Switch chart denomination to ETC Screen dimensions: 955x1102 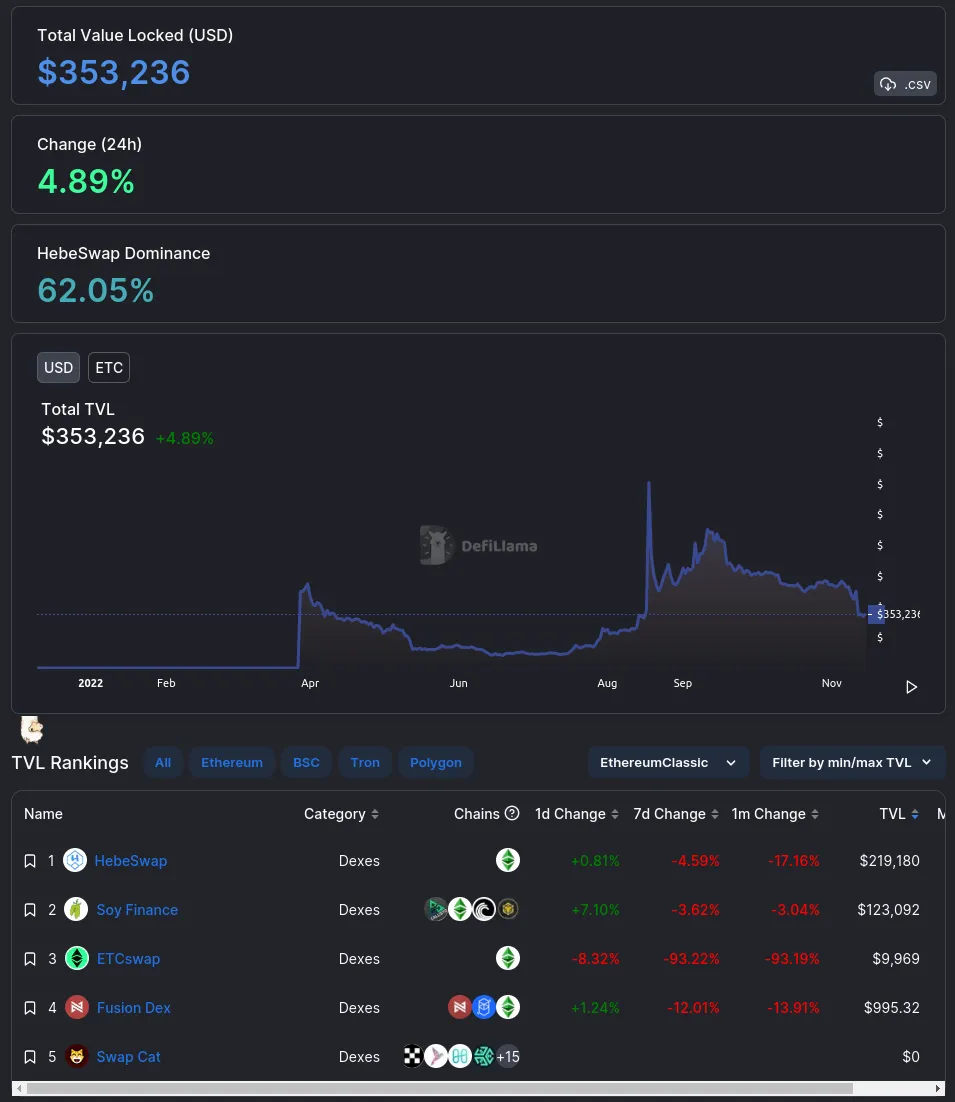(109, 368)
